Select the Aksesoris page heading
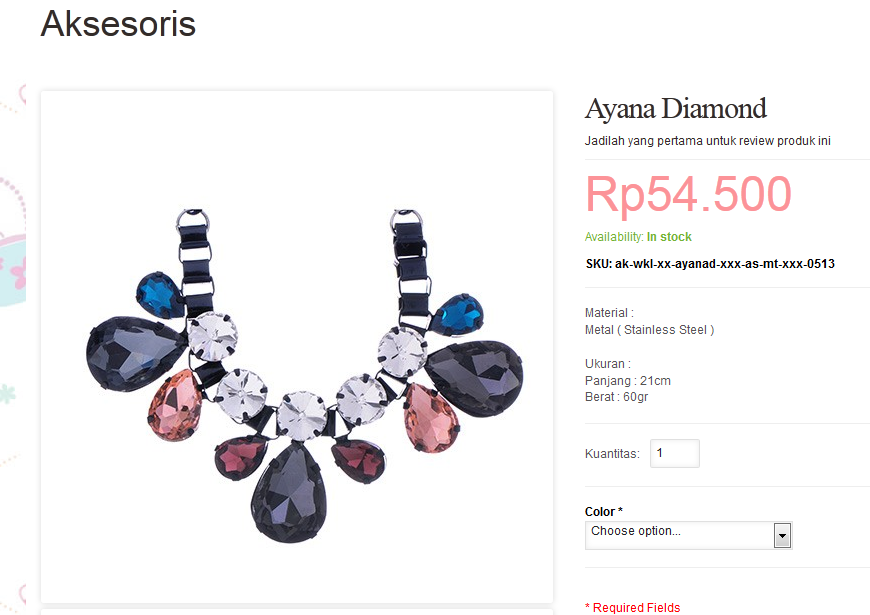The width and height of the screenshot is (870, 615). click(118, 24)
